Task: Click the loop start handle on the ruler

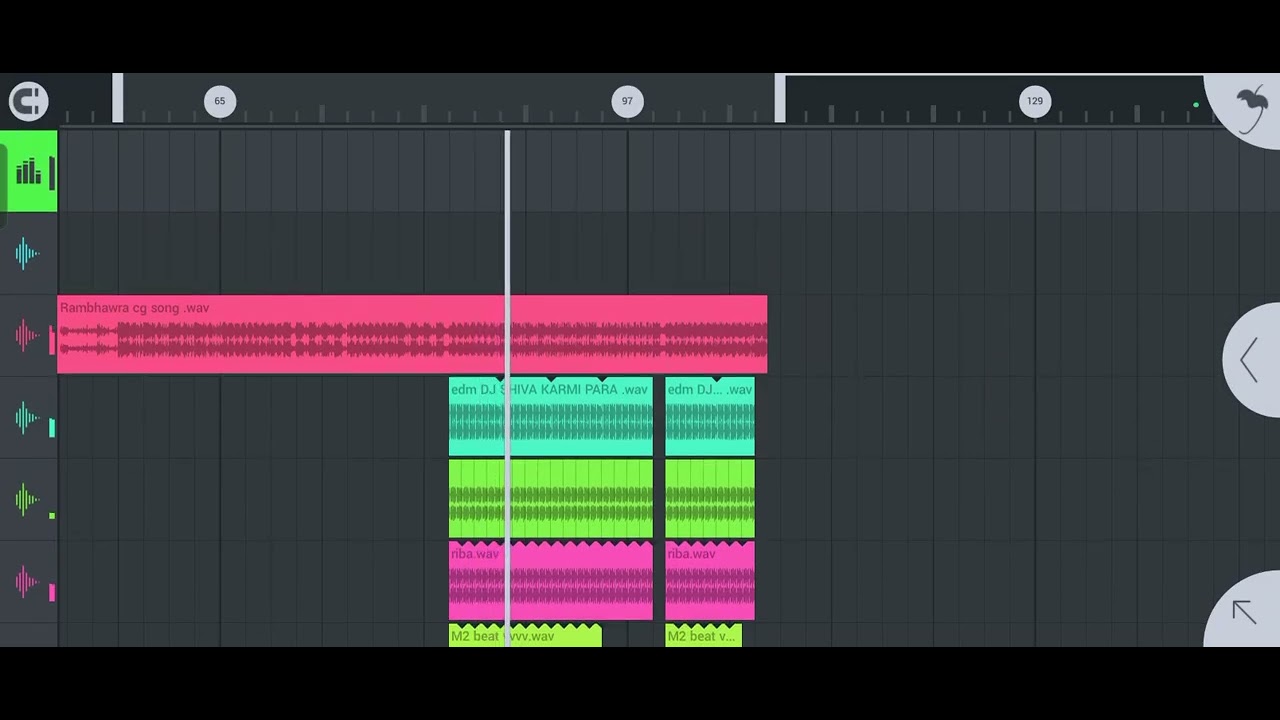Action: pos(118,98)
